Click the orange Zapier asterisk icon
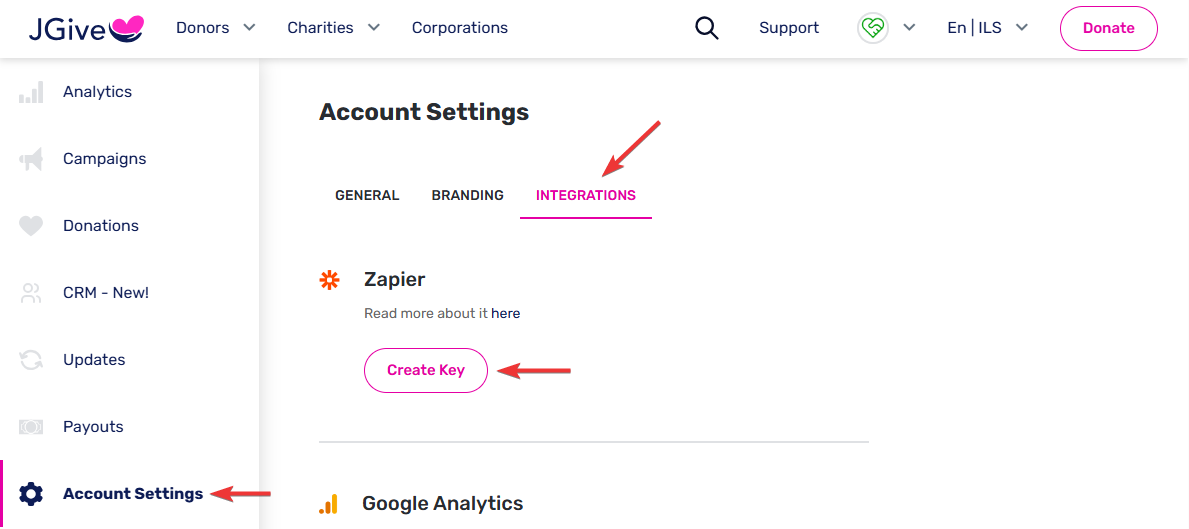The height and width of the screenshot is (529, 1189). pyautogui.click(x=329, y=280)
